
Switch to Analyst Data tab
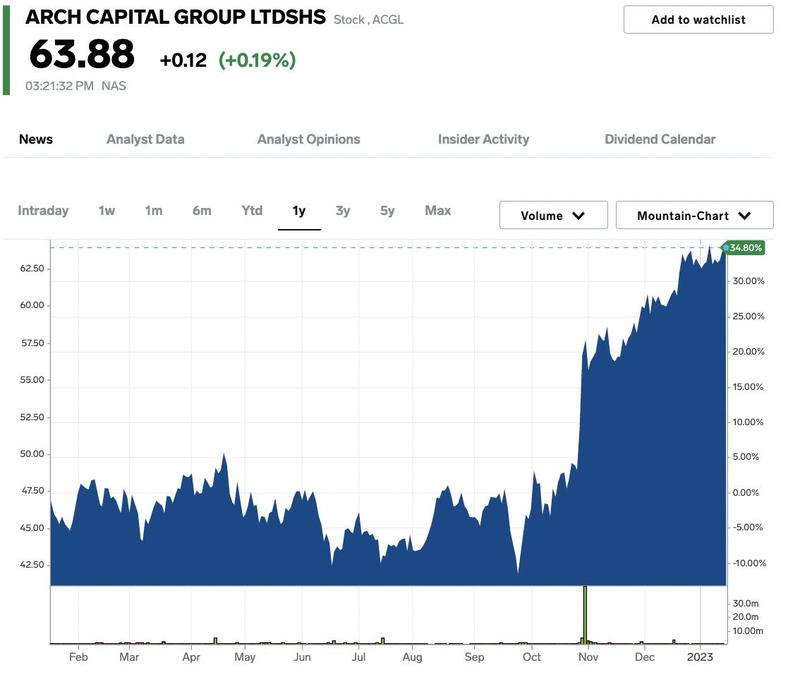click(x=145, y=139)
